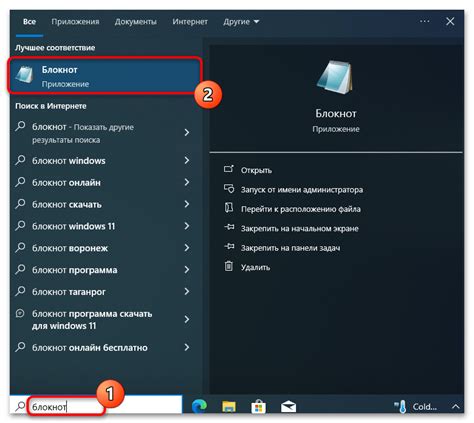Choose Закрепить на панели задач
Screen dimensions: 474x423
pyautogui.click(x=290, y=248)
